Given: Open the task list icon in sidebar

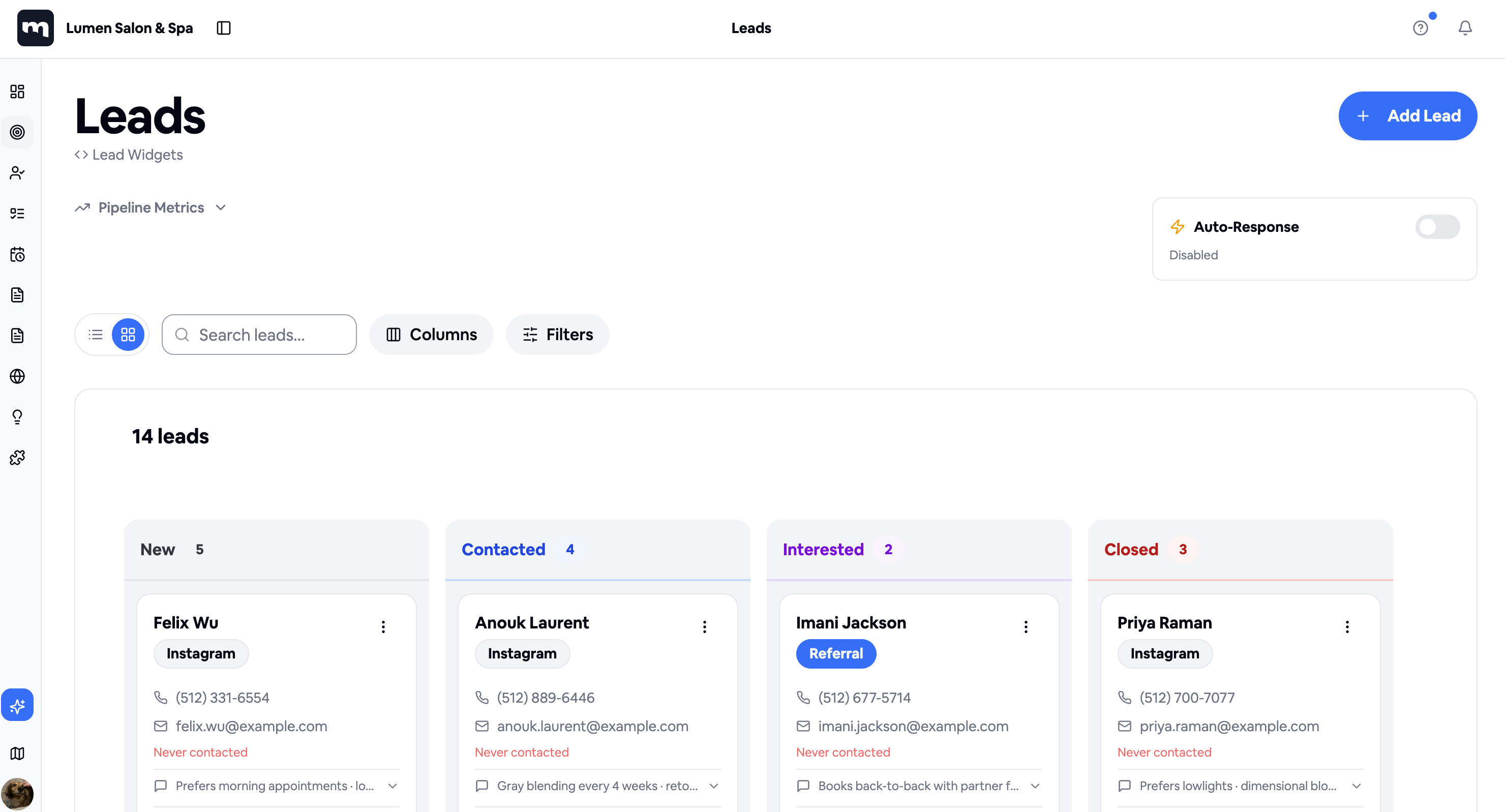Looking at the screenshot, I should 17,214.
